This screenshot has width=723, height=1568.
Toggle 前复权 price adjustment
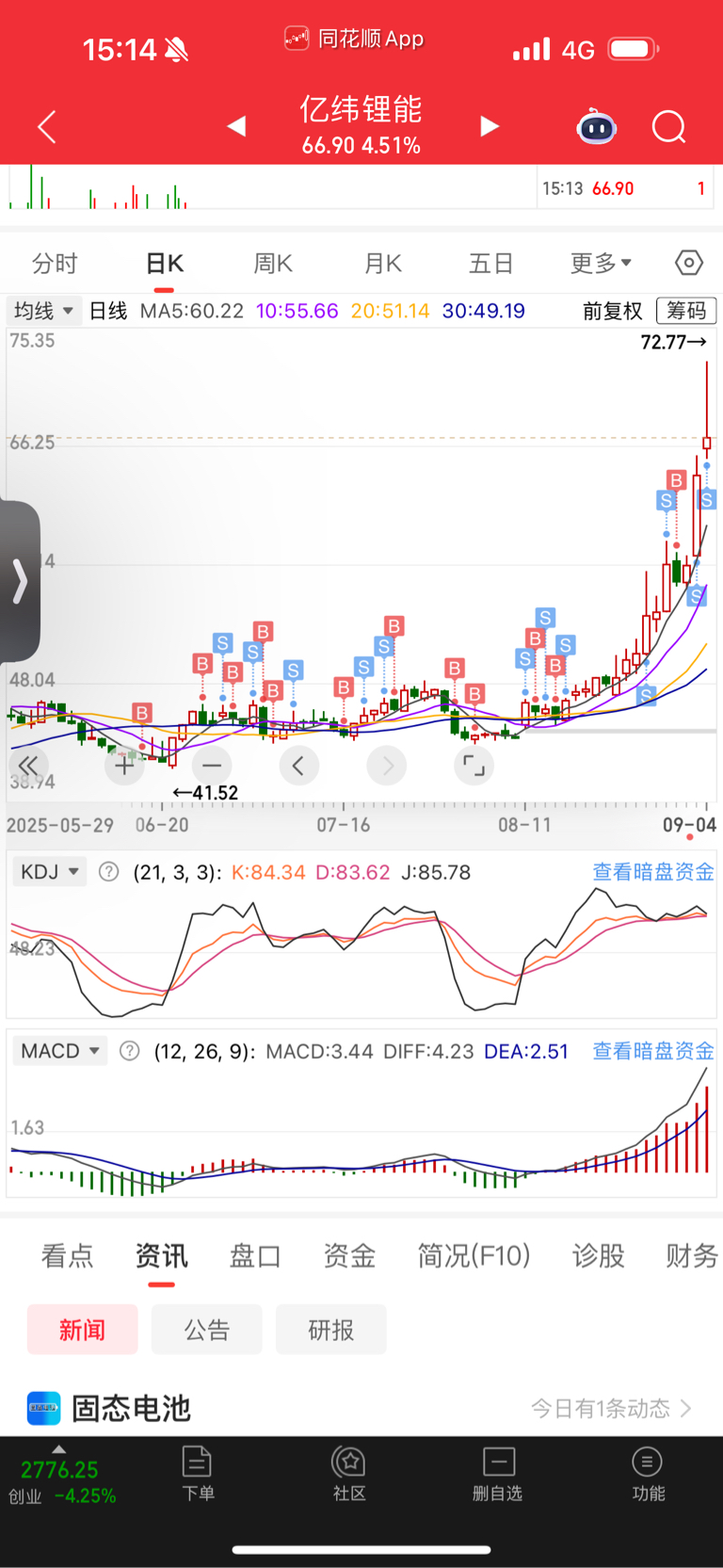point(613,311)
